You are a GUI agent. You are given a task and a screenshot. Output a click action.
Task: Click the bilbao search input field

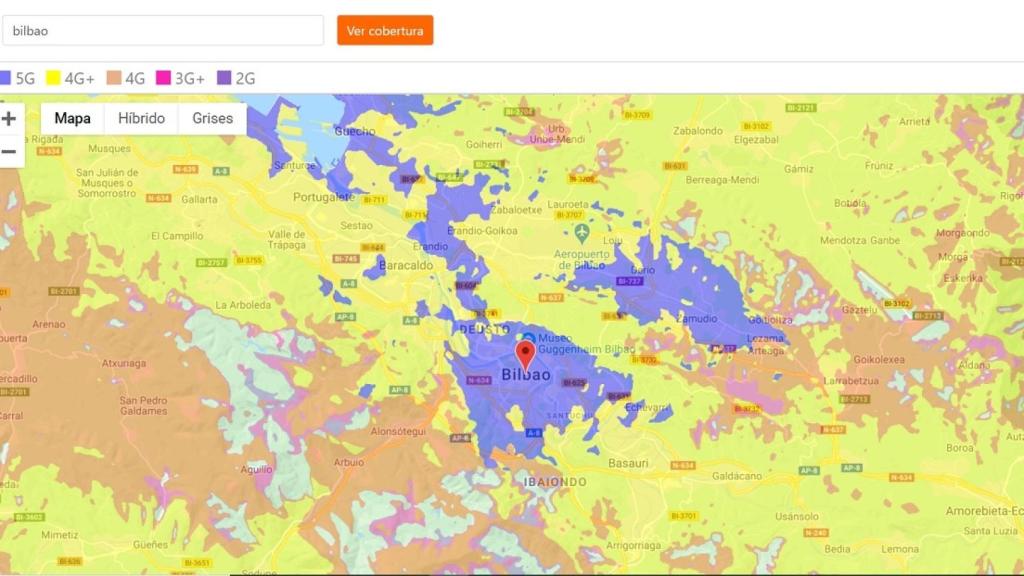[x=165, y=31]
